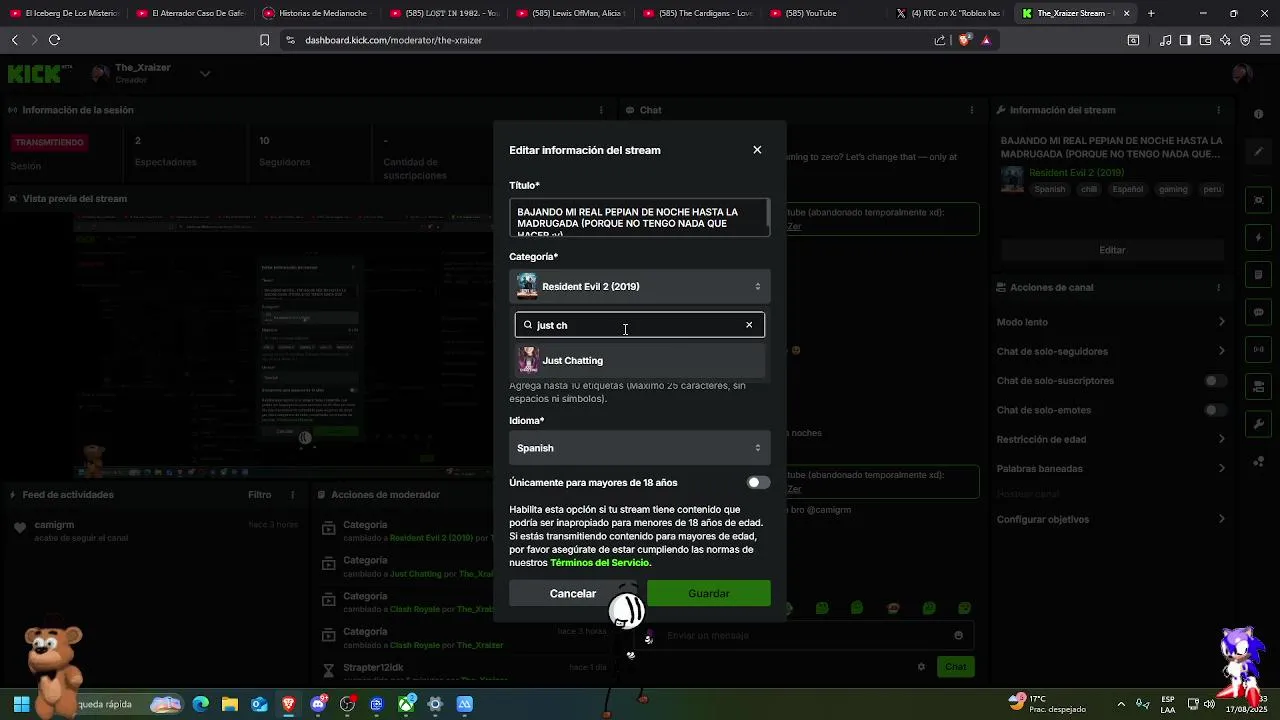Viewport: 1280px width, 720px height.
Task: Open the Windows Start menu
Action: pyautogui.click(x=21, y=704)
